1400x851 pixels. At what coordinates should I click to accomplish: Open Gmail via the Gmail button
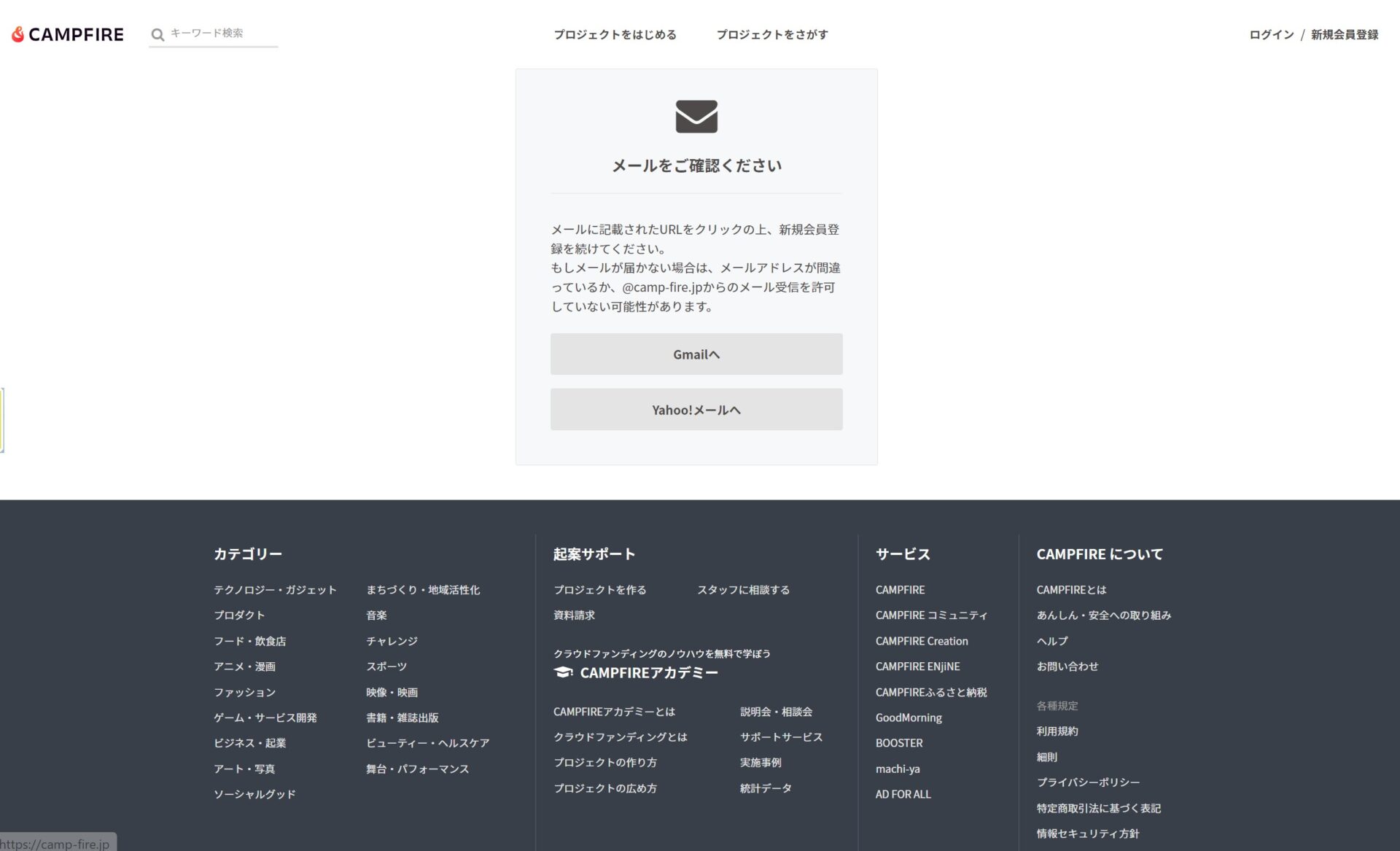tap(697, 354)
